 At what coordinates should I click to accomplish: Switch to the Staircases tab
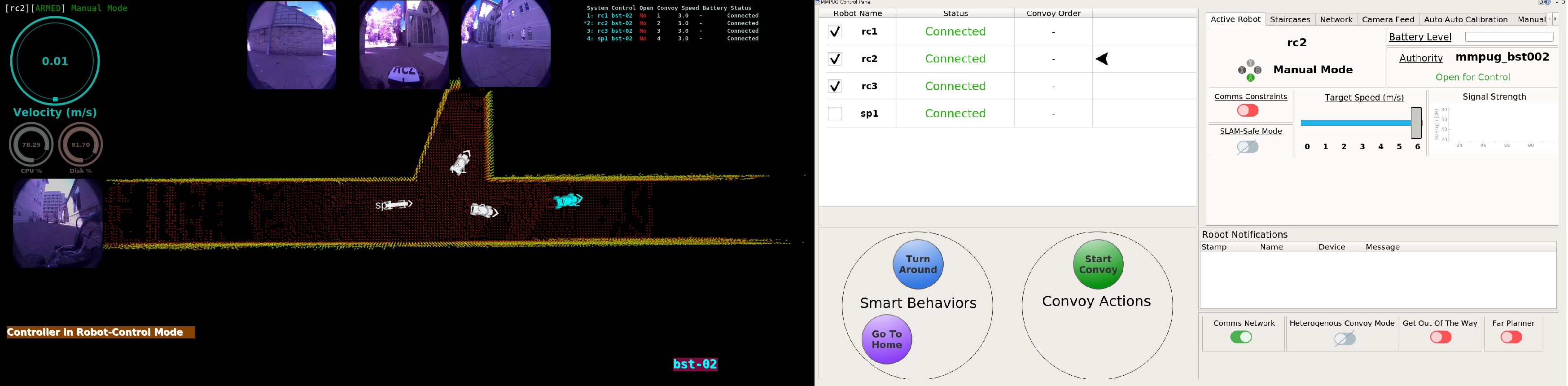(1290, 19)
